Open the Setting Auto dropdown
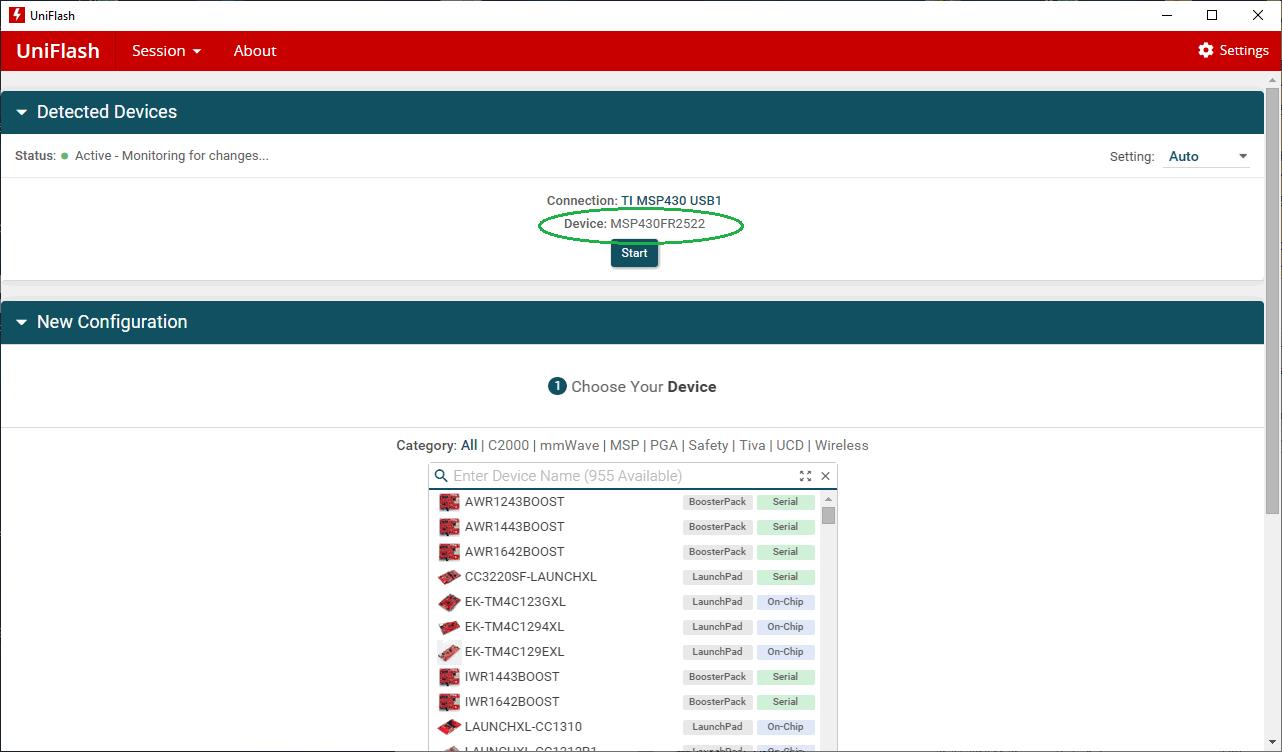 1208,156
